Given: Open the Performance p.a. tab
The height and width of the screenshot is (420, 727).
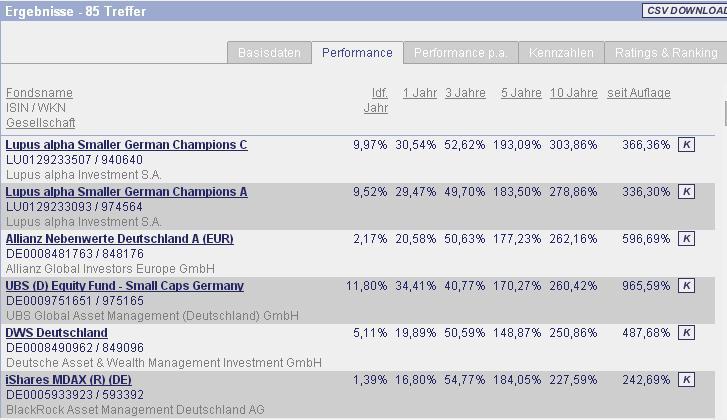Looking at the screenshot, I should 459,53.
